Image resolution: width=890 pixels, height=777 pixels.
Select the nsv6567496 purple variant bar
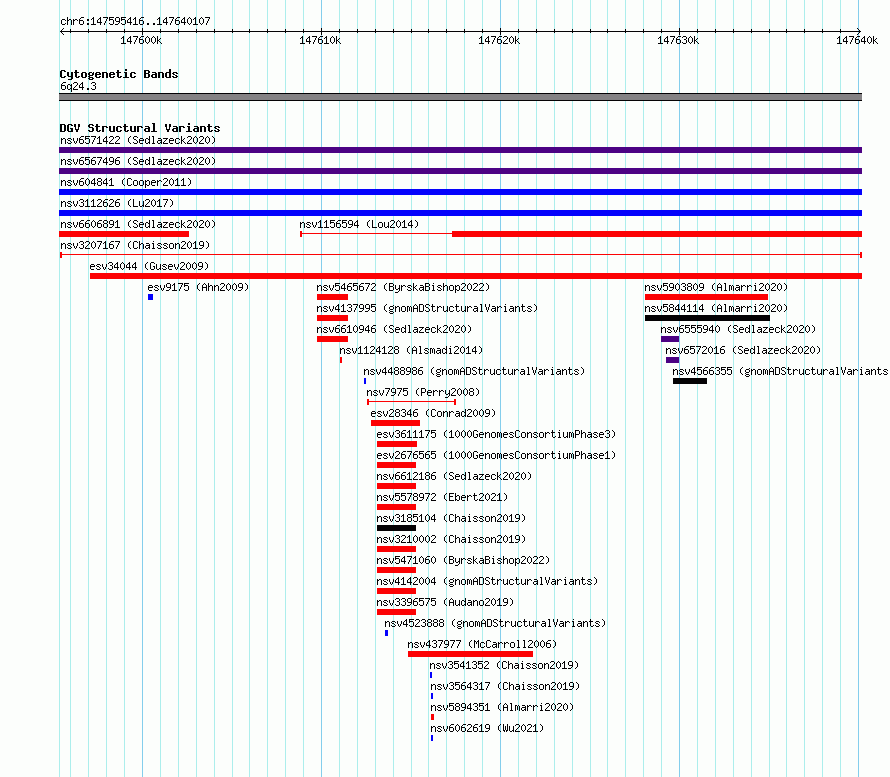[x=460, y=171]
